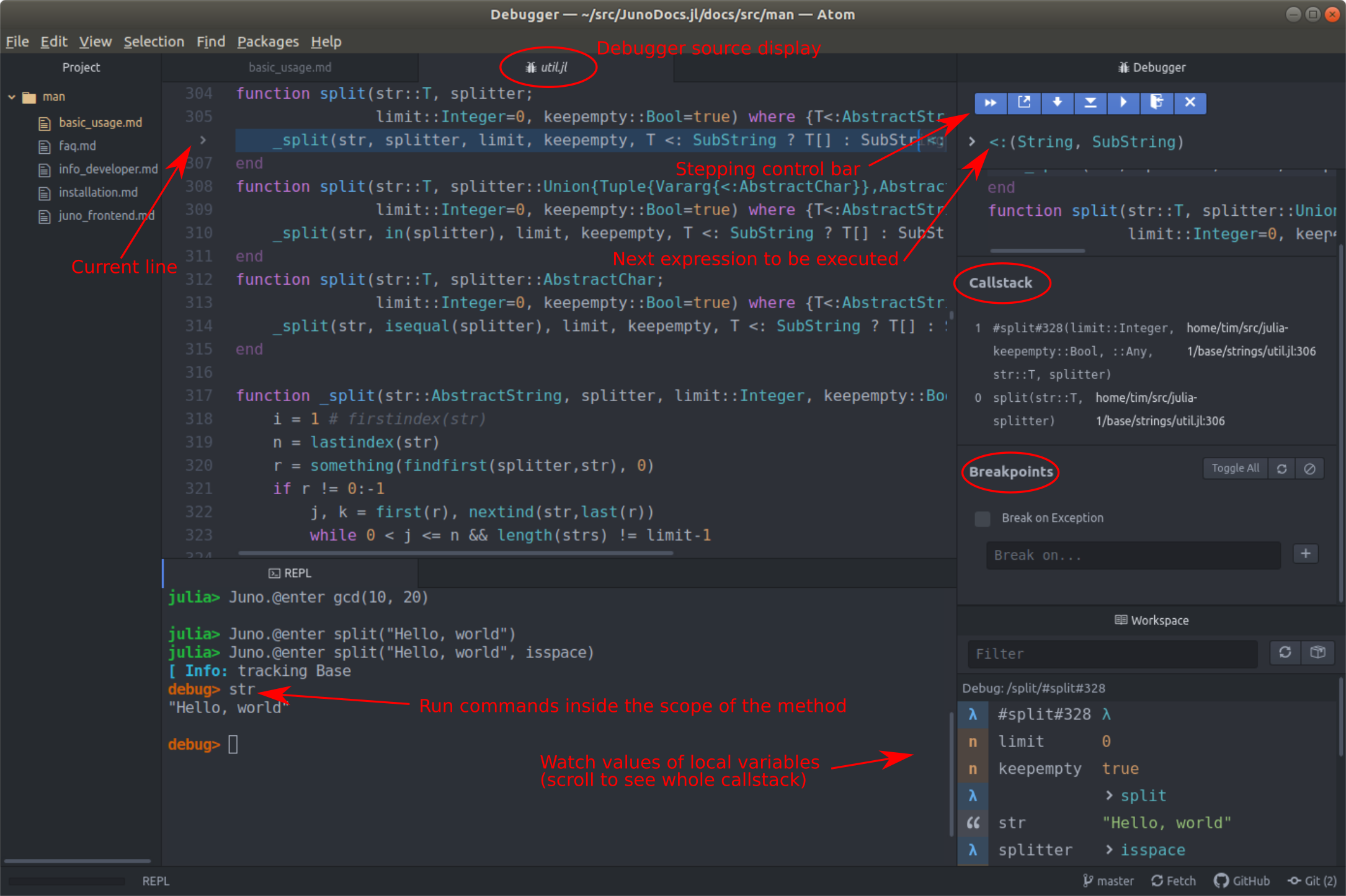Open the Git (2) status bar panel
Viewport: 1346px width, 896px height.
[x=1312, y=881]
